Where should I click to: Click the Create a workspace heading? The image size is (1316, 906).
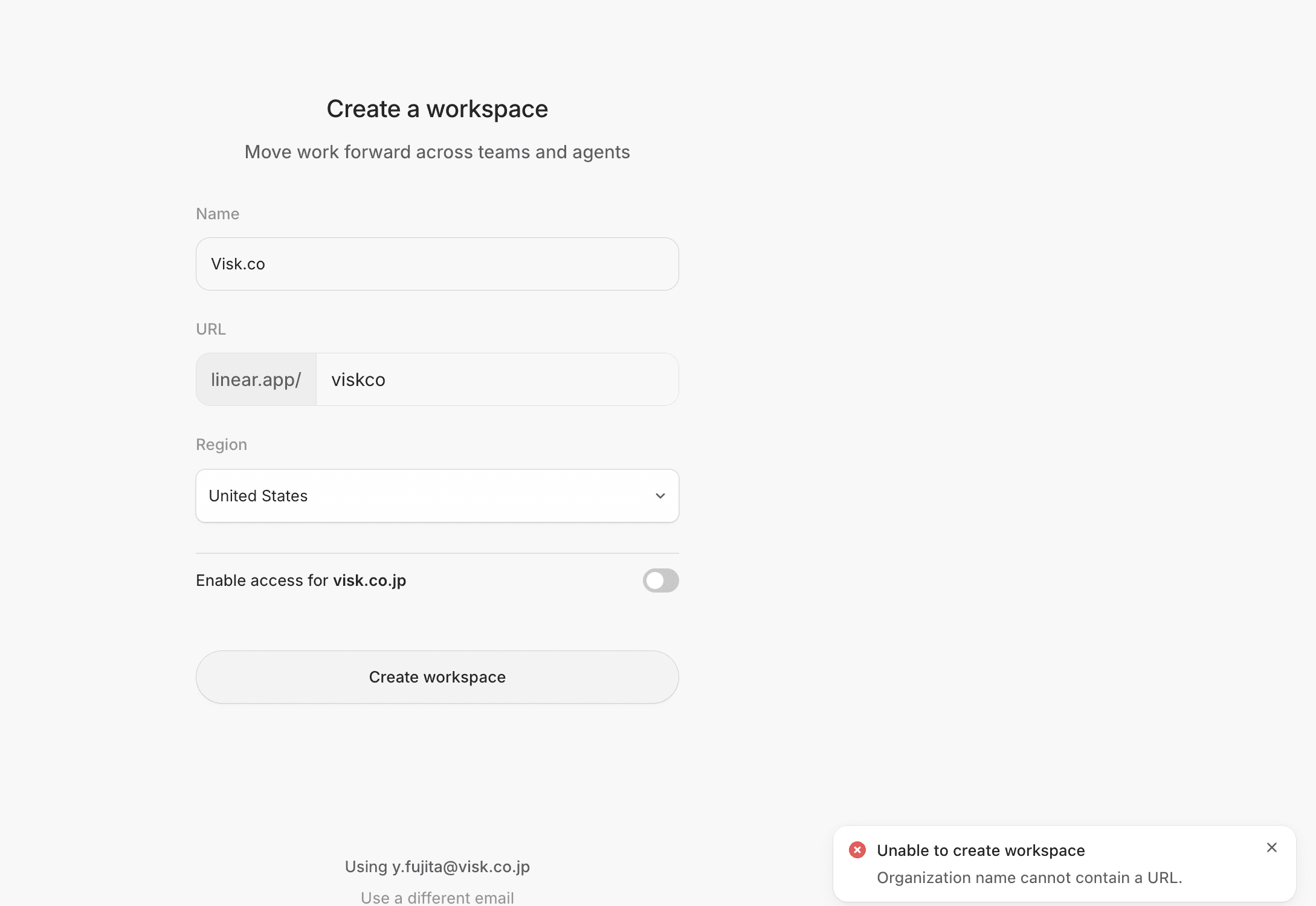point(437,109)
